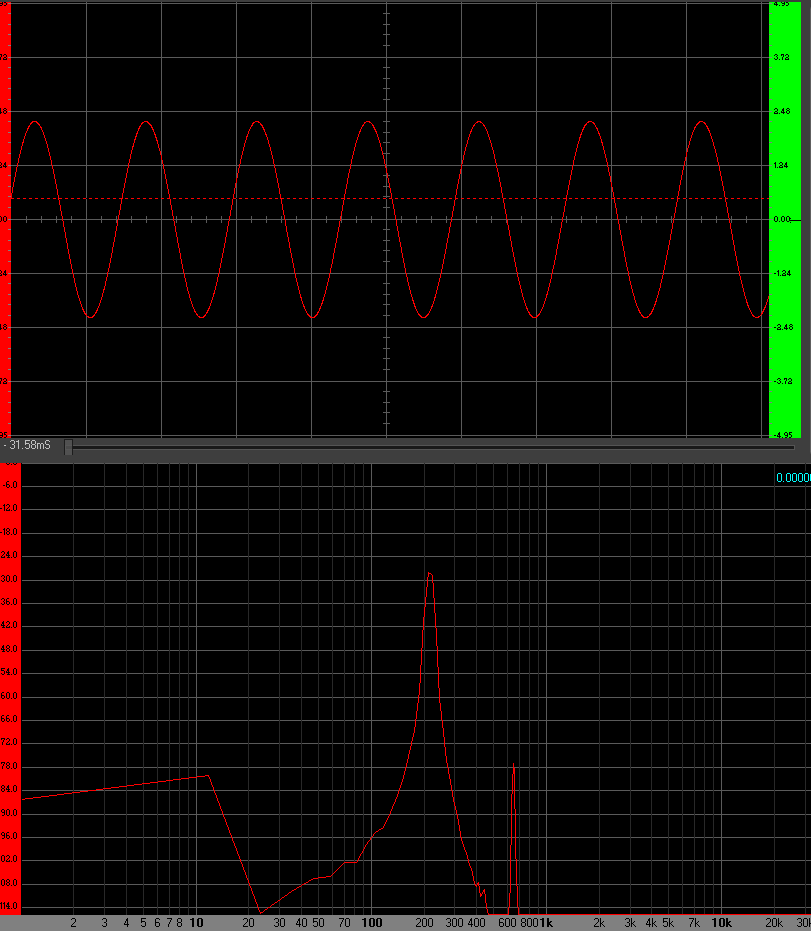Click the 20k label on the frequency axis
Image resolution: width=811 pixels, height=931 pixels.
773,922
